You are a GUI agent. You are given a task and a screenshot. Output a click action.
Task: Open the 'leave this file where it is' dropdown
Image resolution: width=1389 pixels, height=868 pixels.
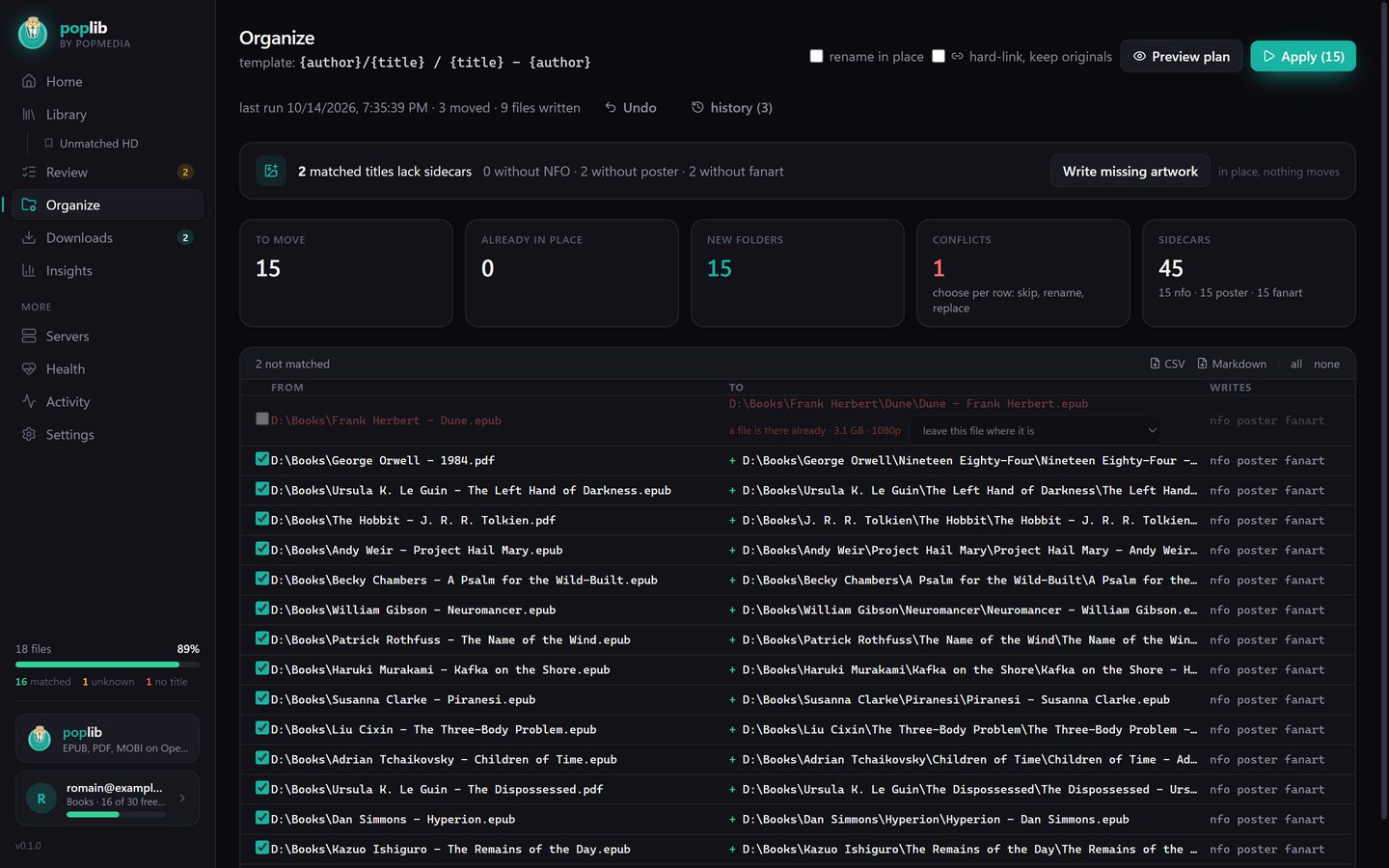coord(1037,430)
